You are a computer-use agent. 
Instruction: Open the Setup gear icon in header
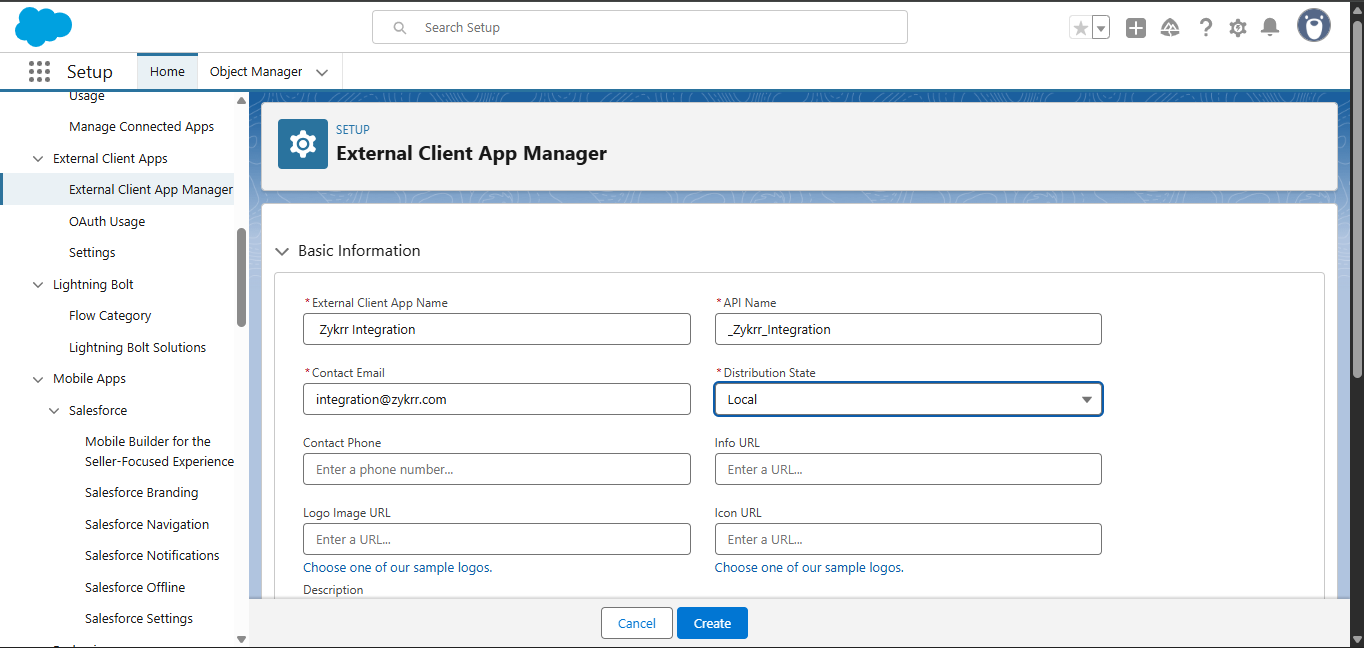pos(1238,28)
